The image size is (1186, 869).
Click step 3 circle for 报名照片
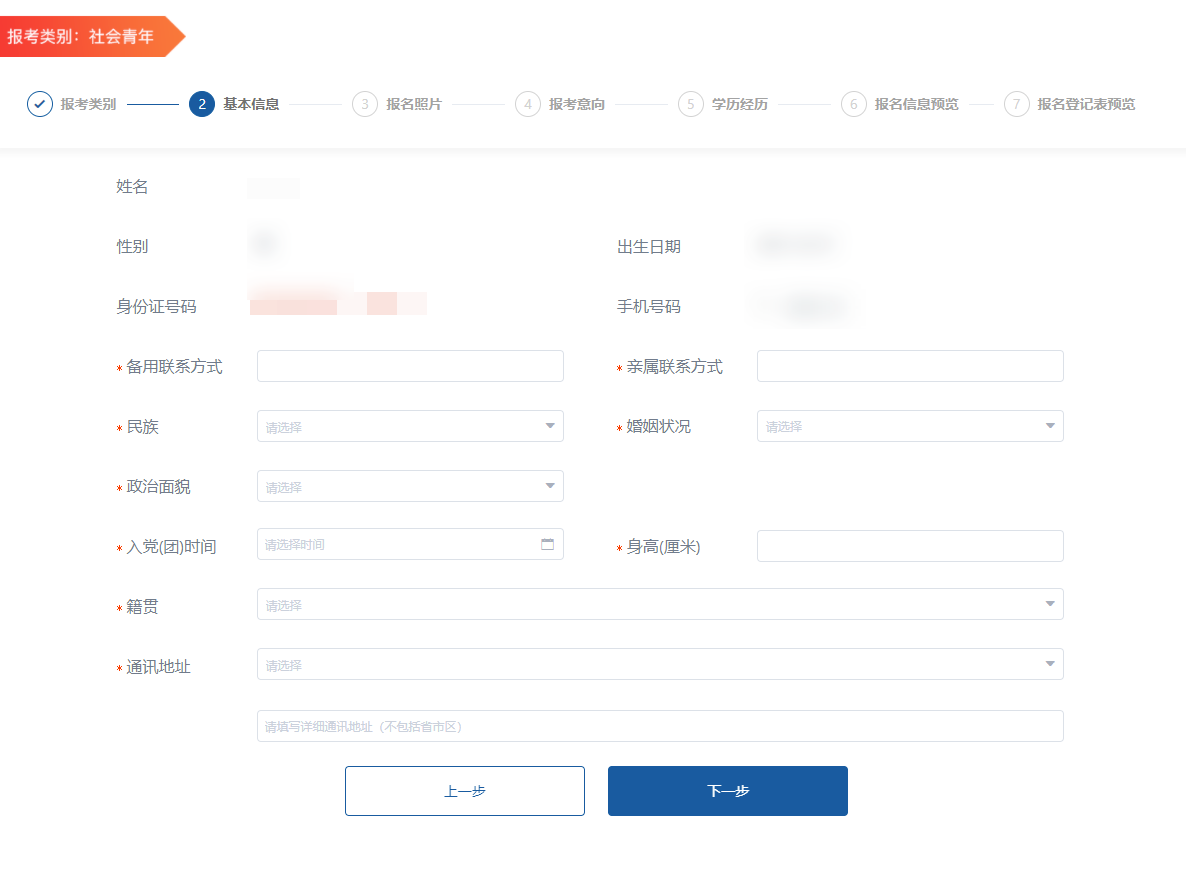[365, 104]
